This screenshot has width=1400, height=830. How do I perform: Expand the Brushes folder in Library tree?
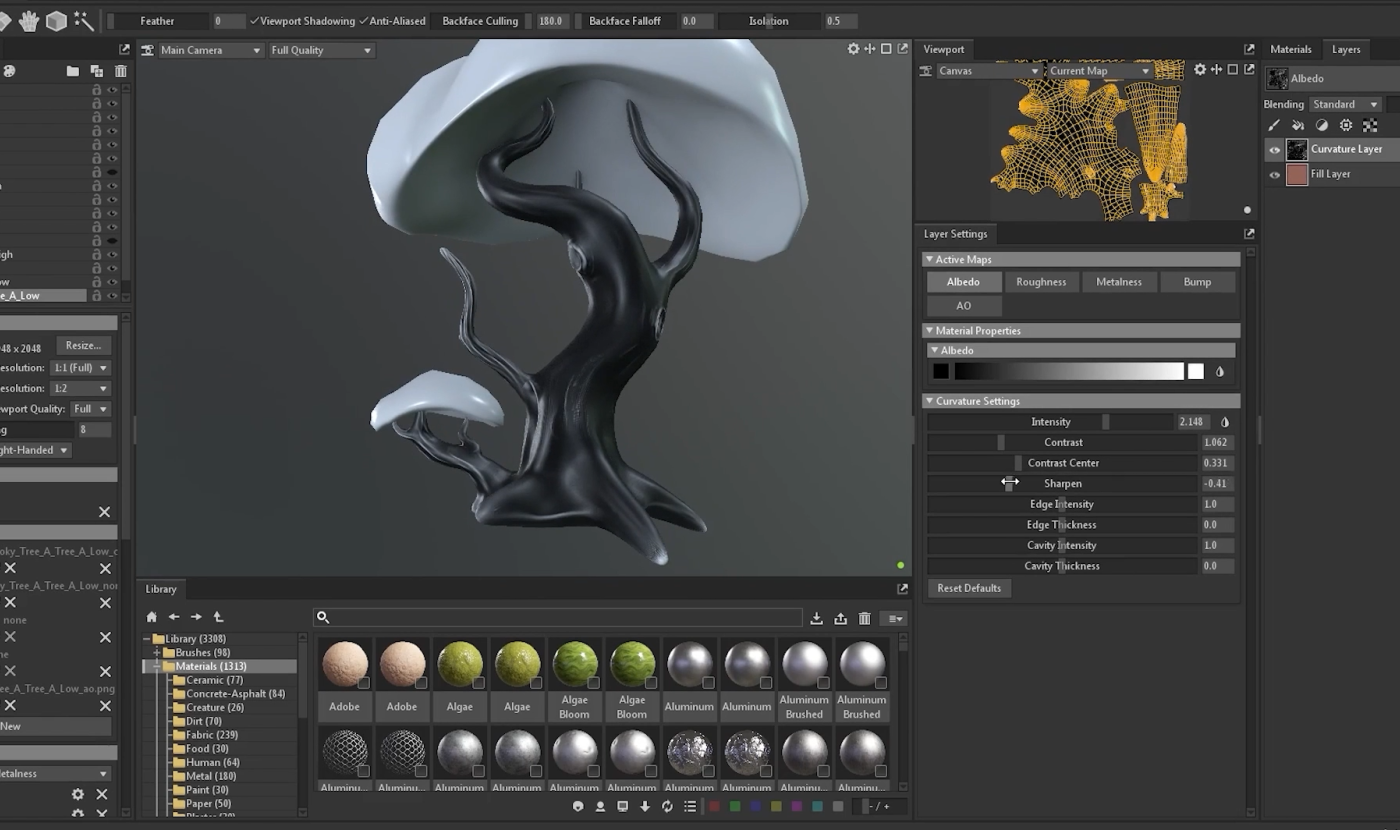coord(157,653)
